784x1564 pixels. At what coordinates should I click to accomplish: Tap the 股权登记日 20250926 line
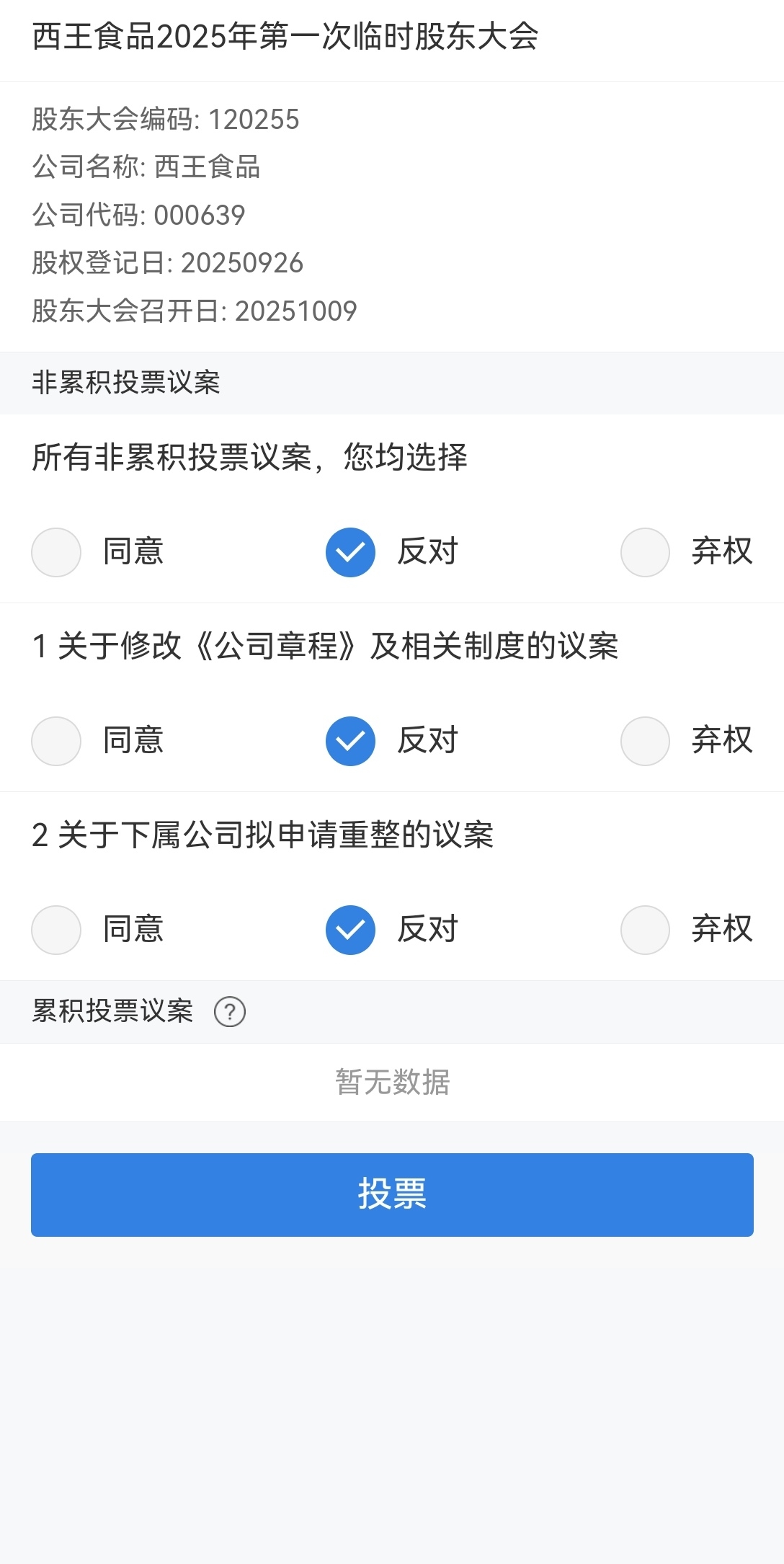pyautogui.click(x=167, y=263)
